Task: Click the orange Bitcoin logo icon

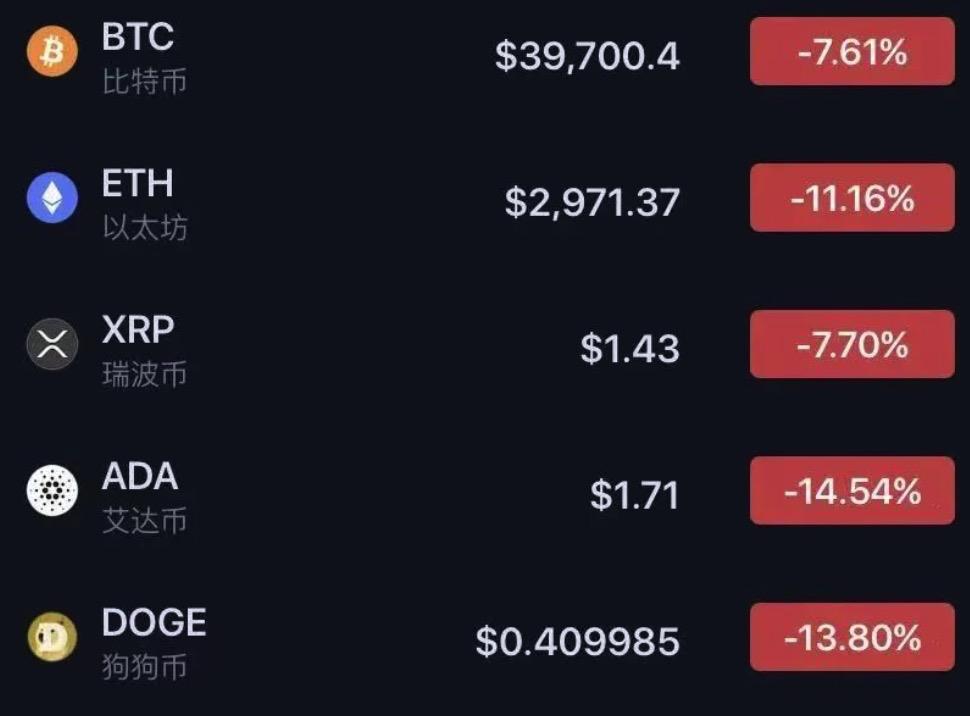Action: pos(52,52)
